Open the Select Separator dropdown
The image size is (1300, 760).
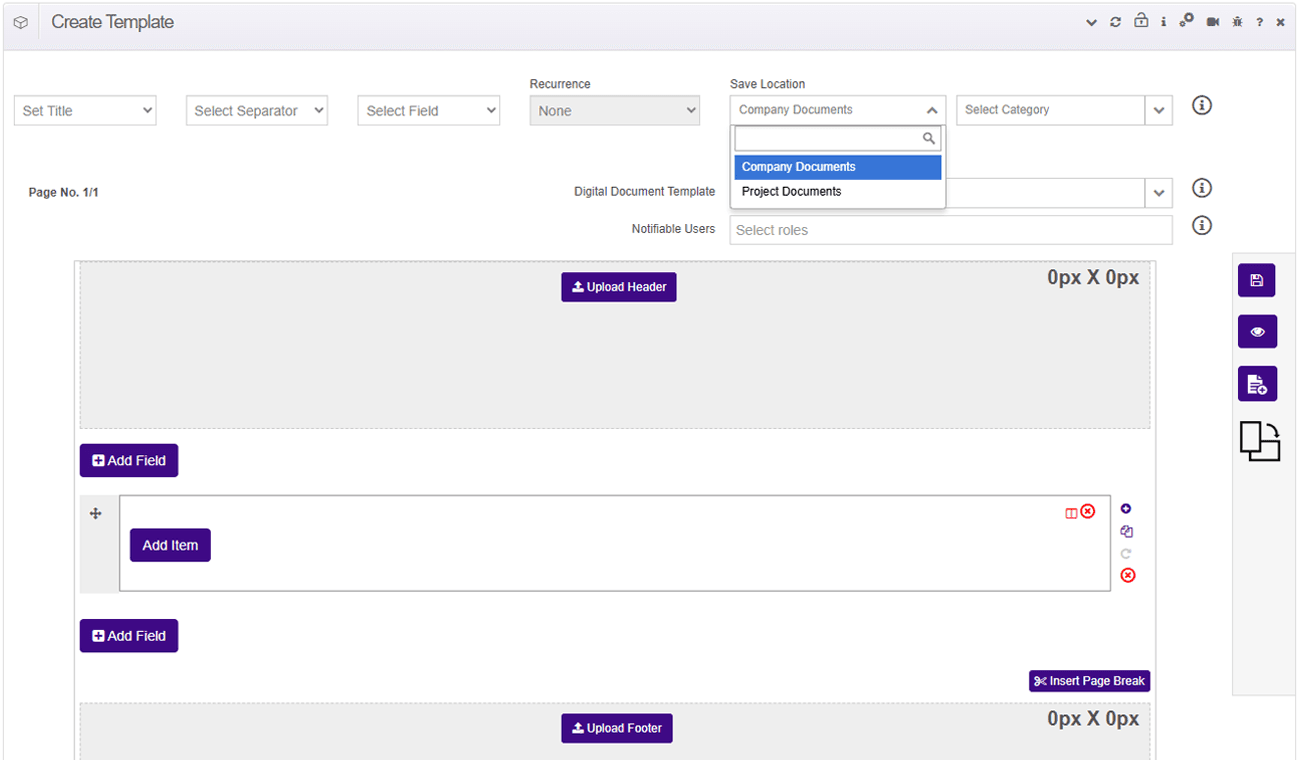[x=257, y=111]
